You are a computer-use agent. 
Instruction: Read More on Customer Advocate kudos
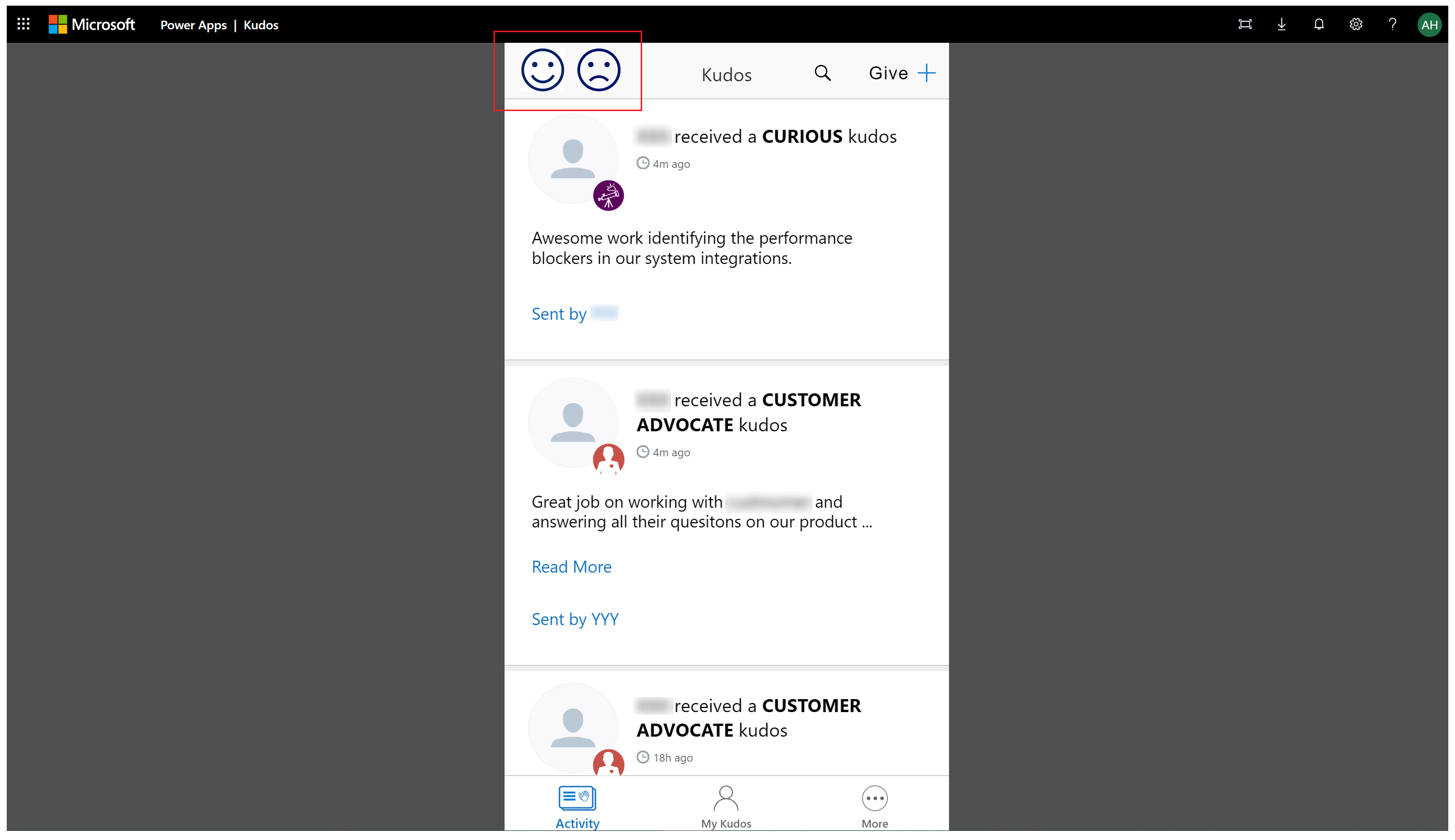[x=571, y=566]
